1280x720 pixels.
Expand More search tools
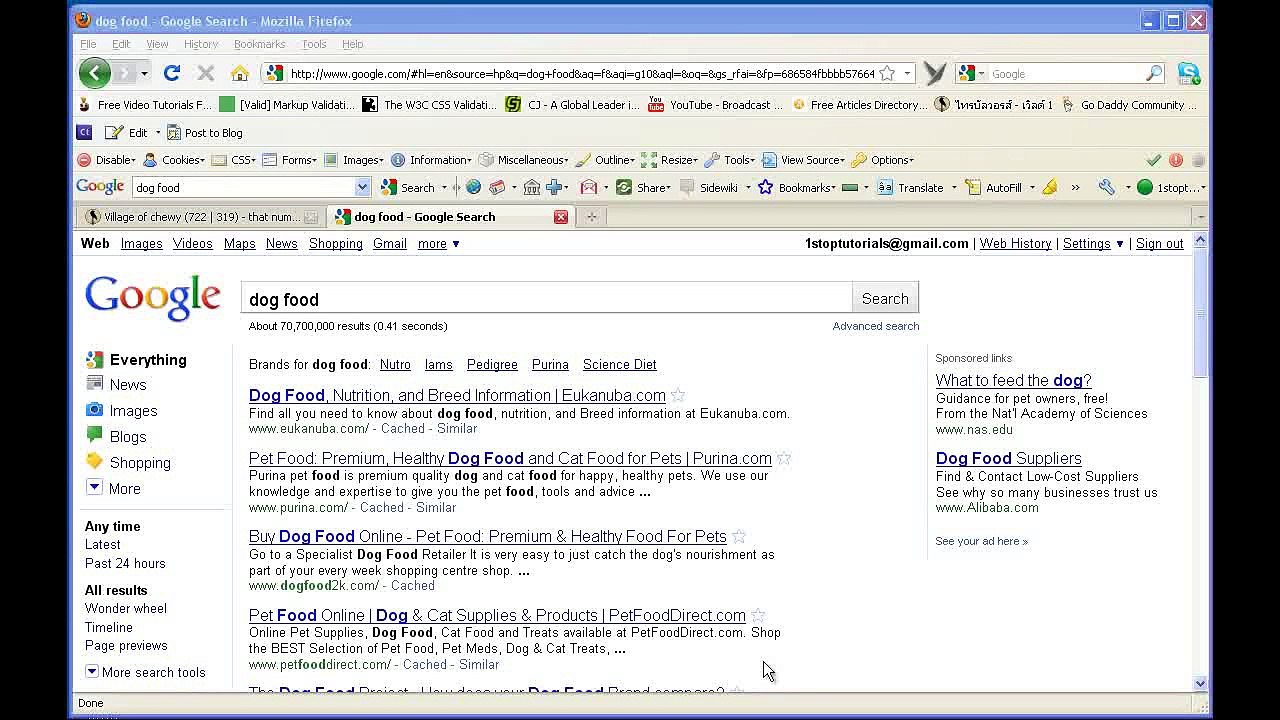click(145, 672)
